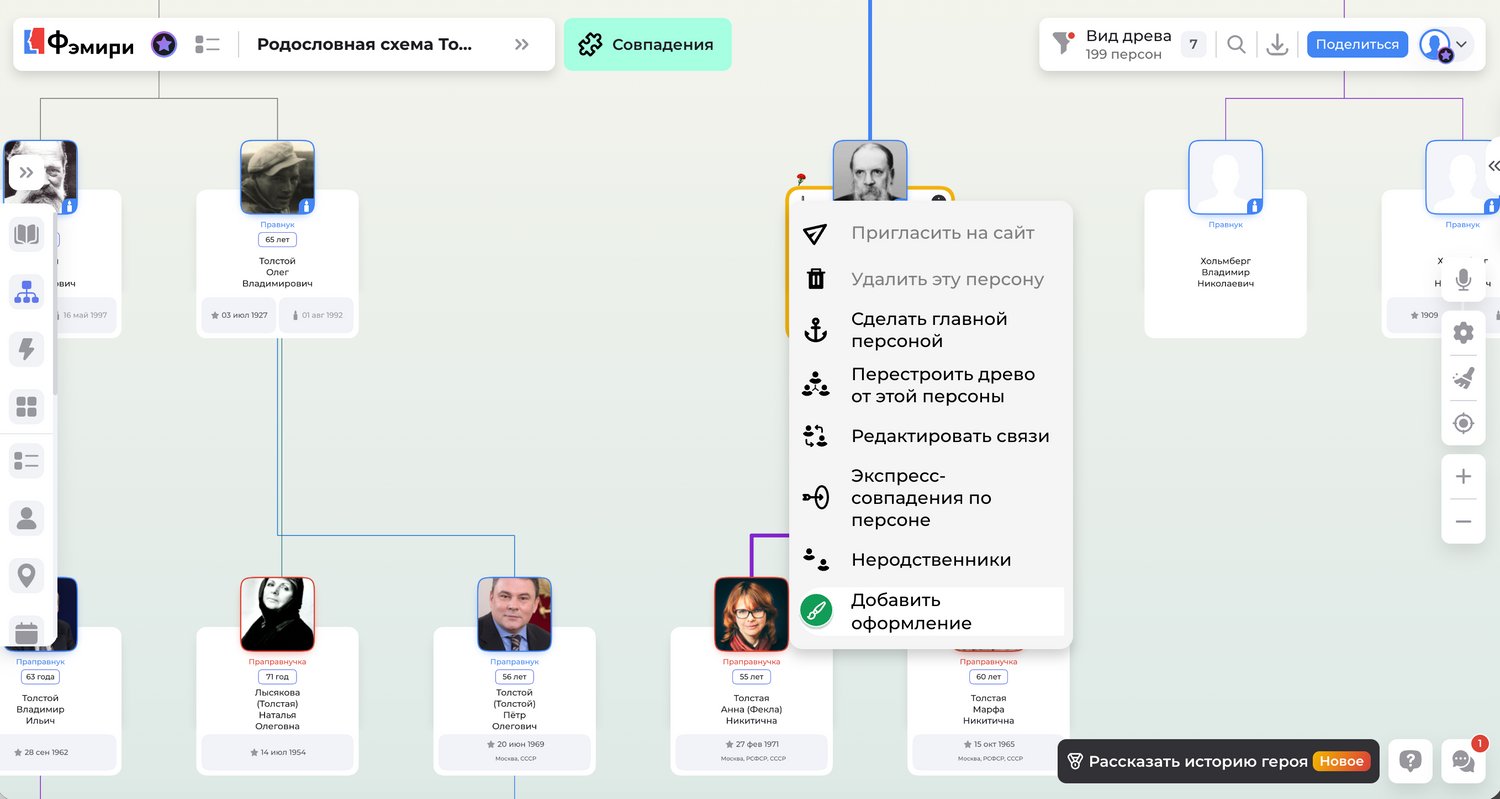Center tree with the target icon
1500x799 pixels.
click(1463, 424)
